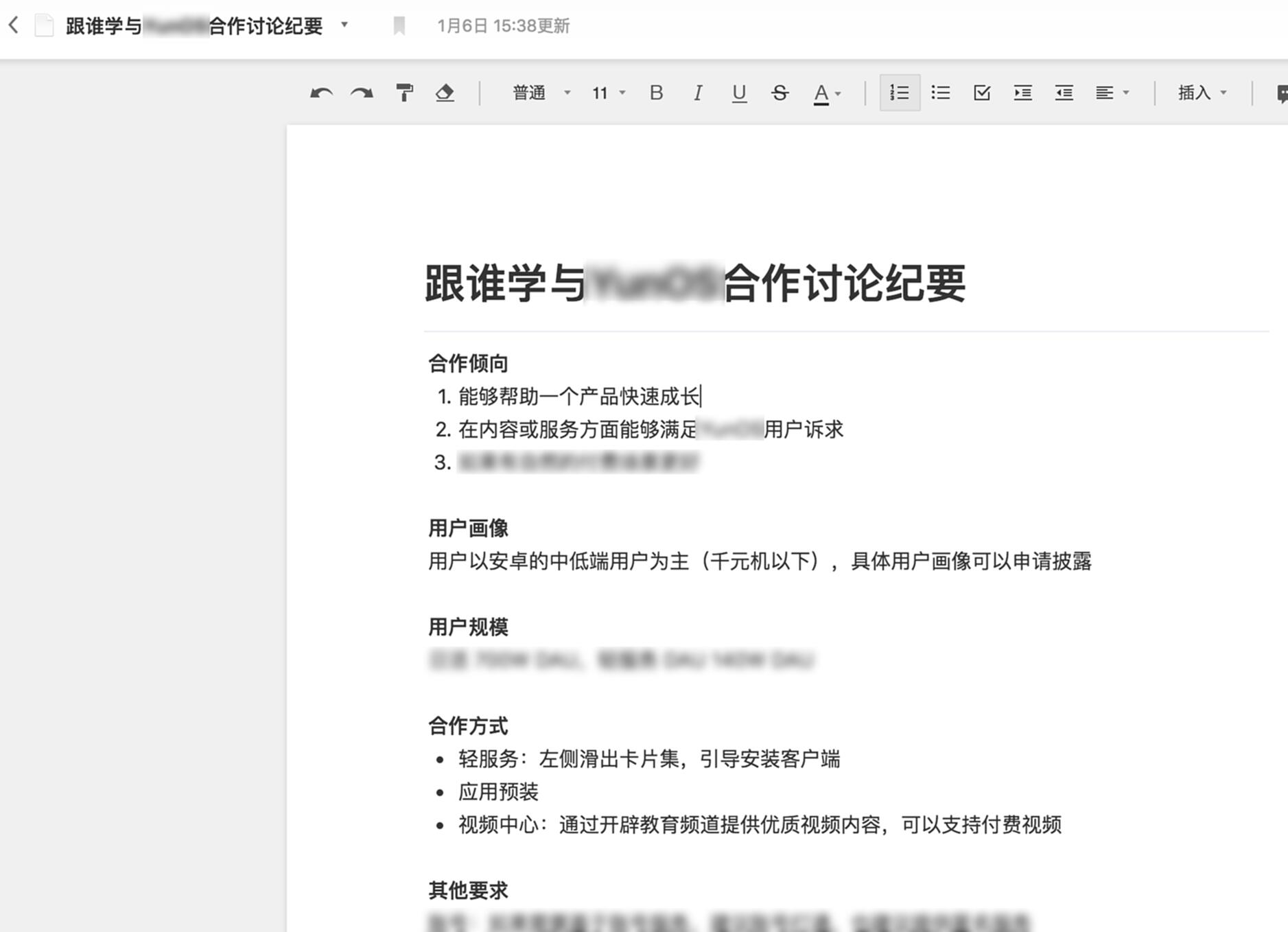Open the 插入 insert menu
The image size is (1288, 932).
pyautogui.click(x=1202, y=93)
